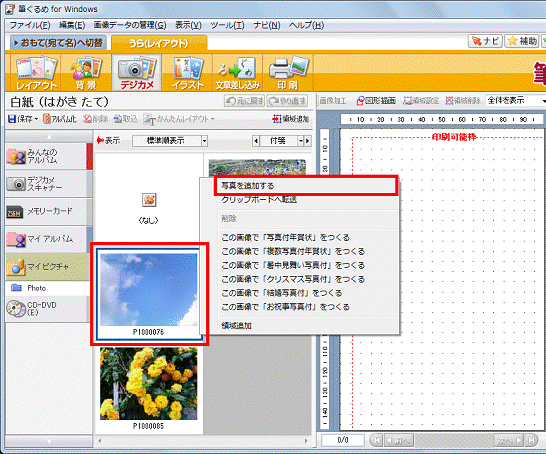
Task: Select デジカメスキャナー in sidebar
Action: click(46, 184)
